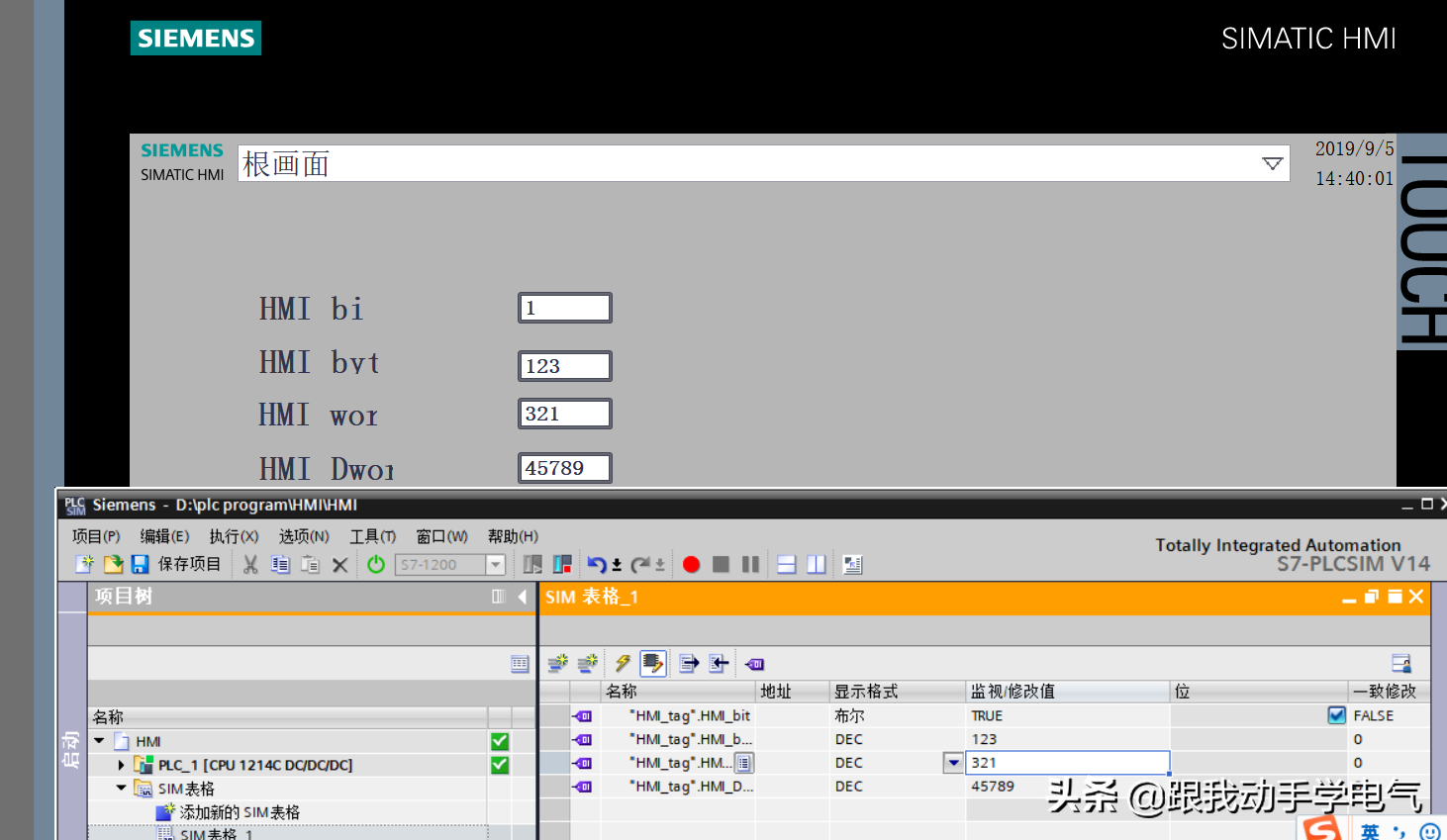Click the cut scissors icon

(x=250, y=564)
